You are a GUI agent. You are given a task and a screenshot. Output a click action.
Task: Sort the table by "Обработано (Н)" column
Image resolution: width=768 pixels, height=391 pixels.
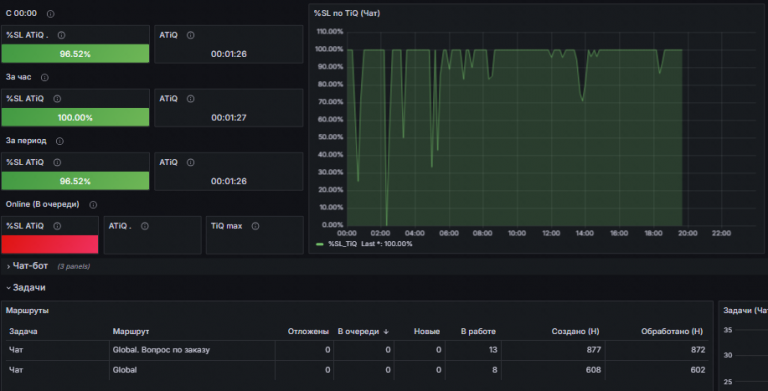pyautogui.click(x=672, y=332)
